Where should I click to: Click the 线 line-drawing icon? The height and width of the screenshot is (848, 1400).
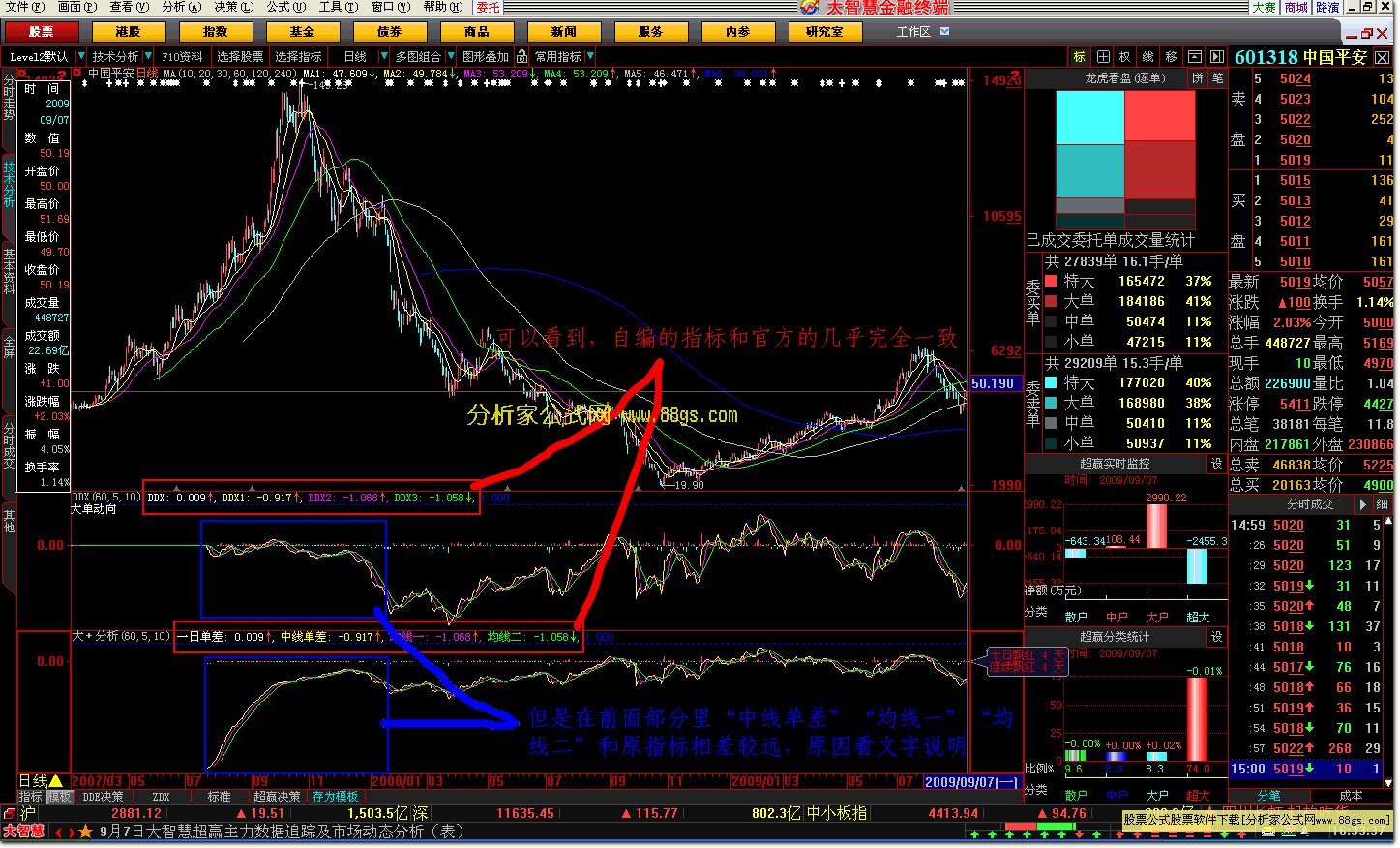(1148, 57)
